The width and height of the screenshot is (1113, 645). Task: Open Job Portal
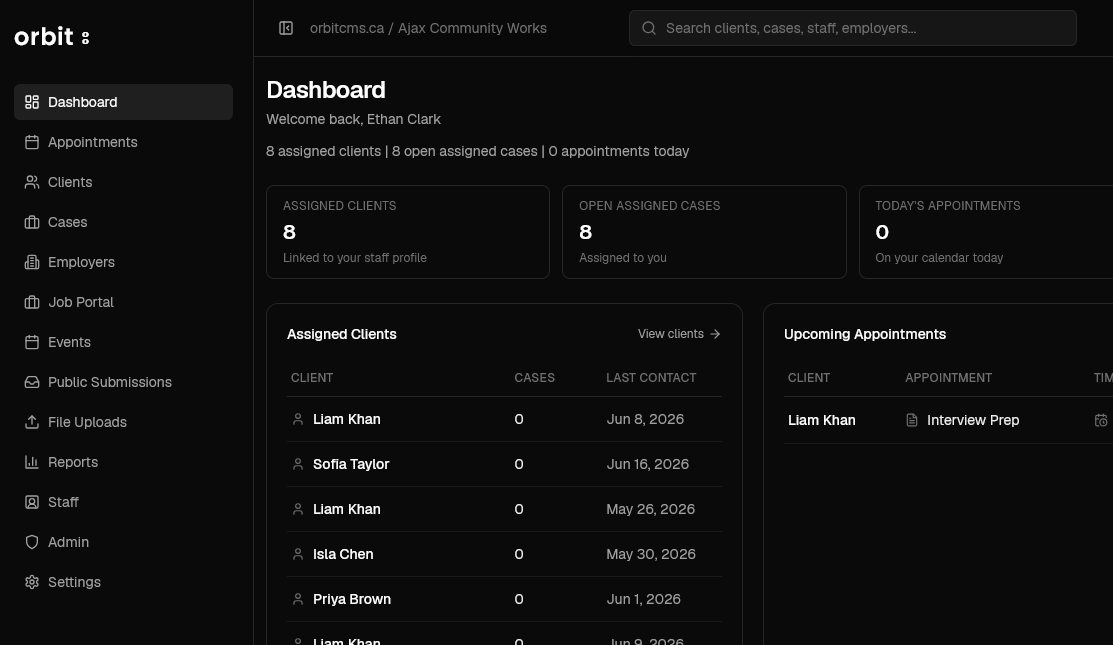[x=124, y=302]
